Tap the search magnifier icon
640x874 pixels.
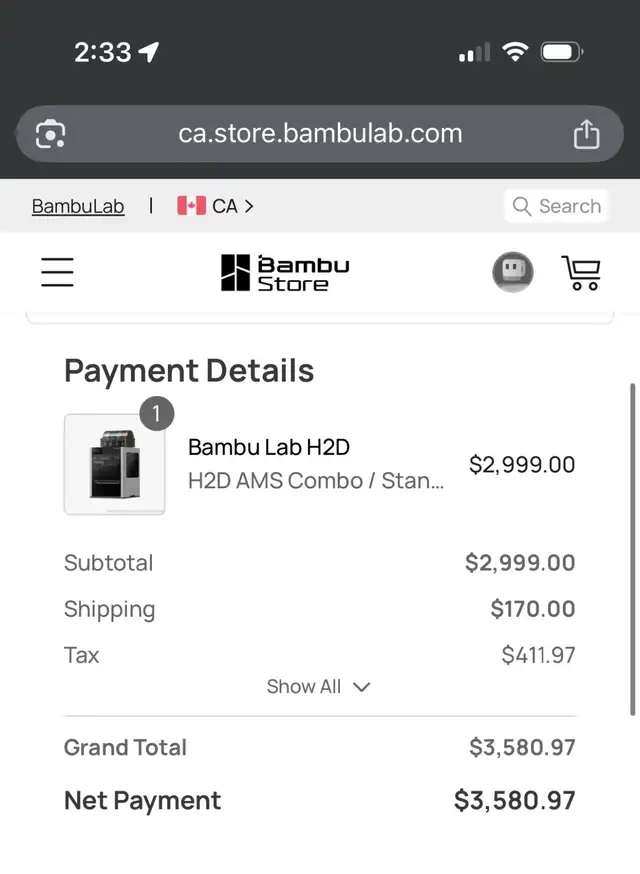pos(522,206)
